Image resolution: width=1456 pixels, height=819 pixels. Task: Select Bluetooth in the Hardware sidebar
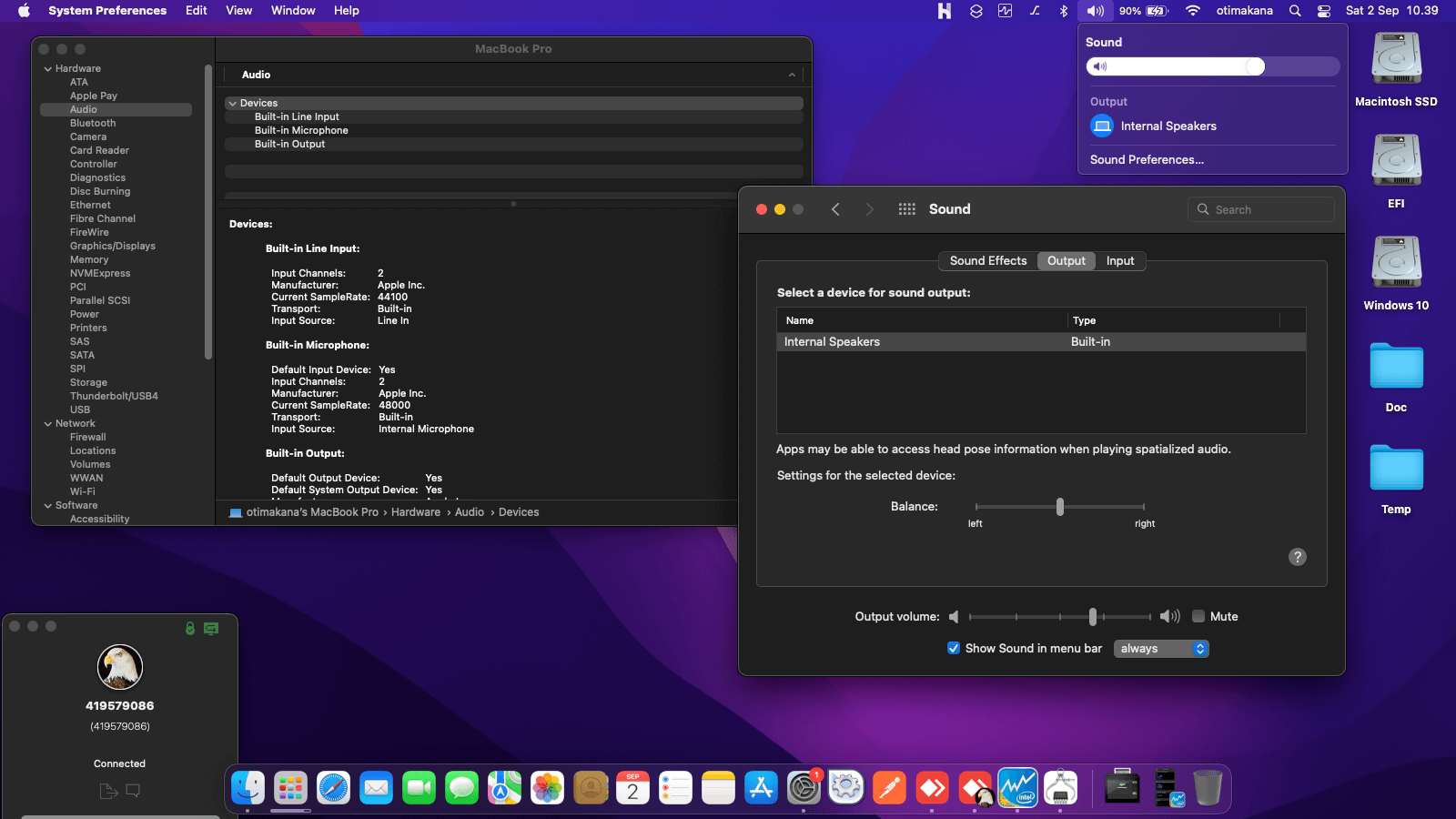point(93,124)
